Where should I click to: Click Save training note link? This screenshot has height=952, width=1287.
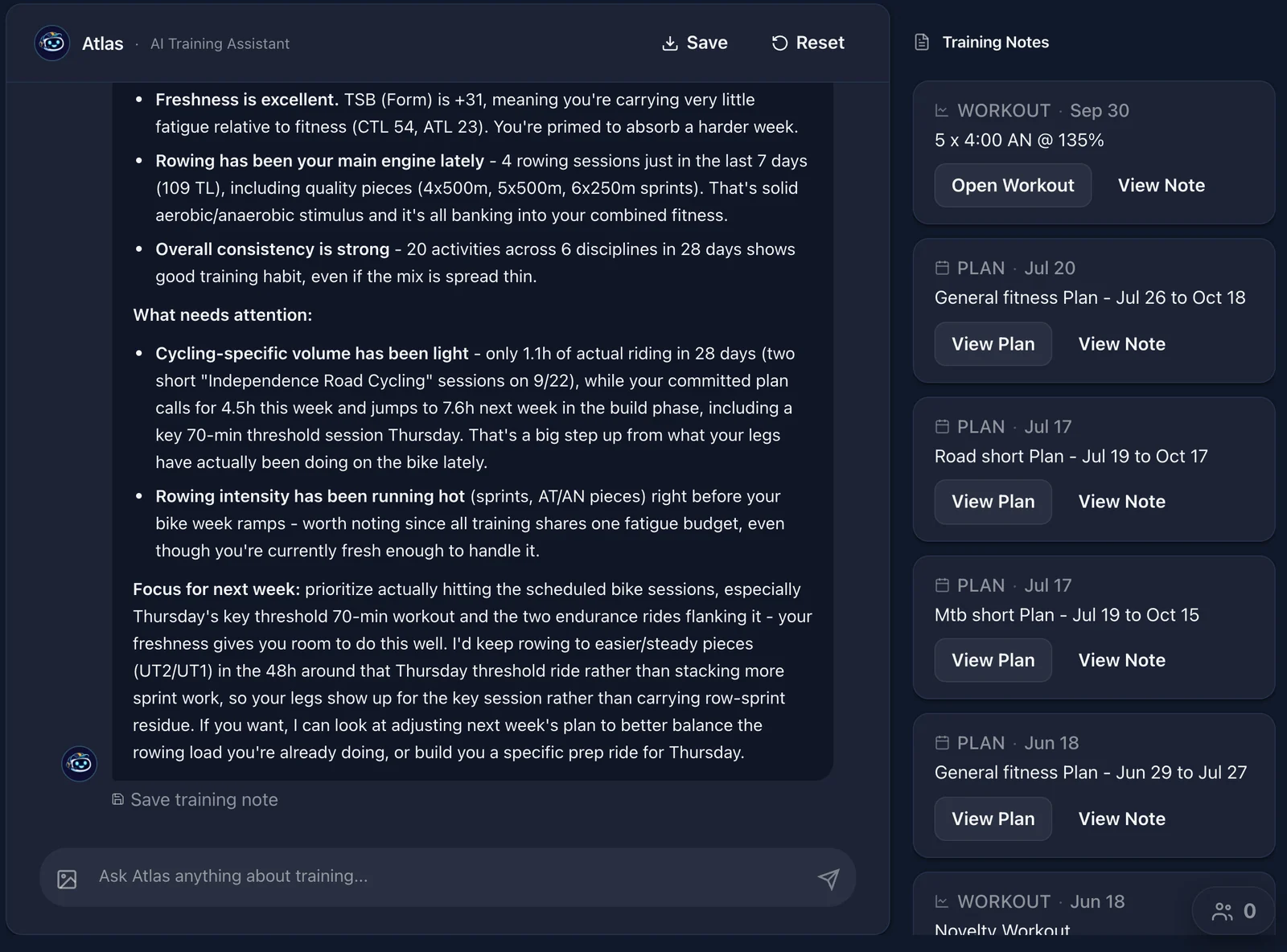coord(195,799)
